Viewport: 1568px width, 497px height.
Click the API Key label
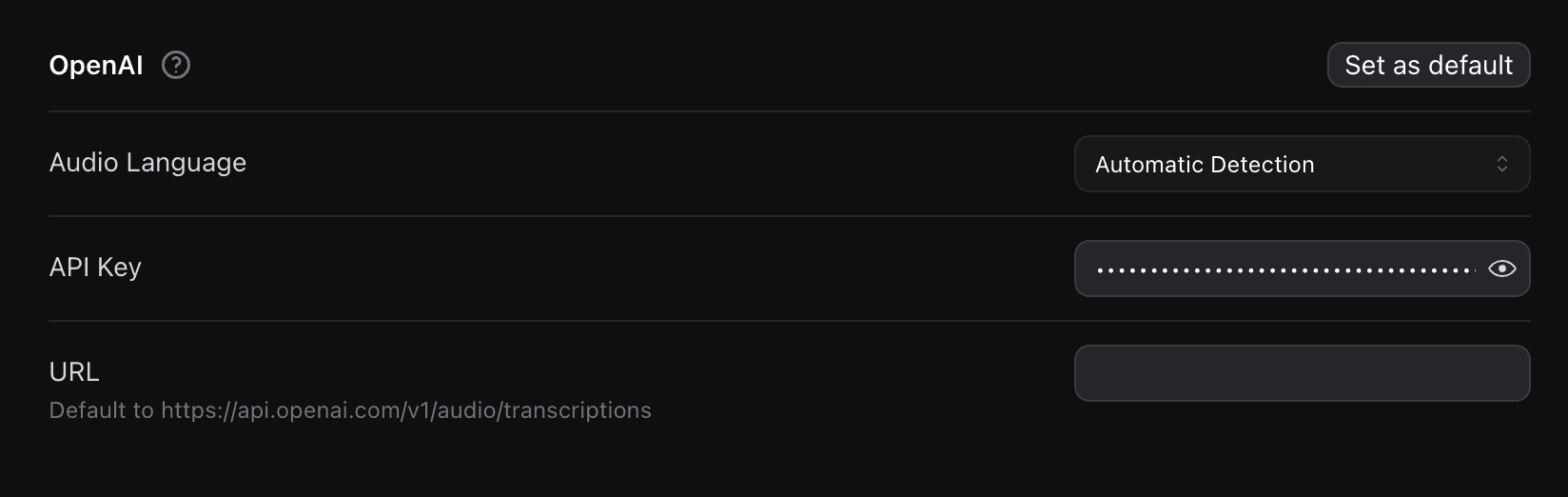[95, 268]
